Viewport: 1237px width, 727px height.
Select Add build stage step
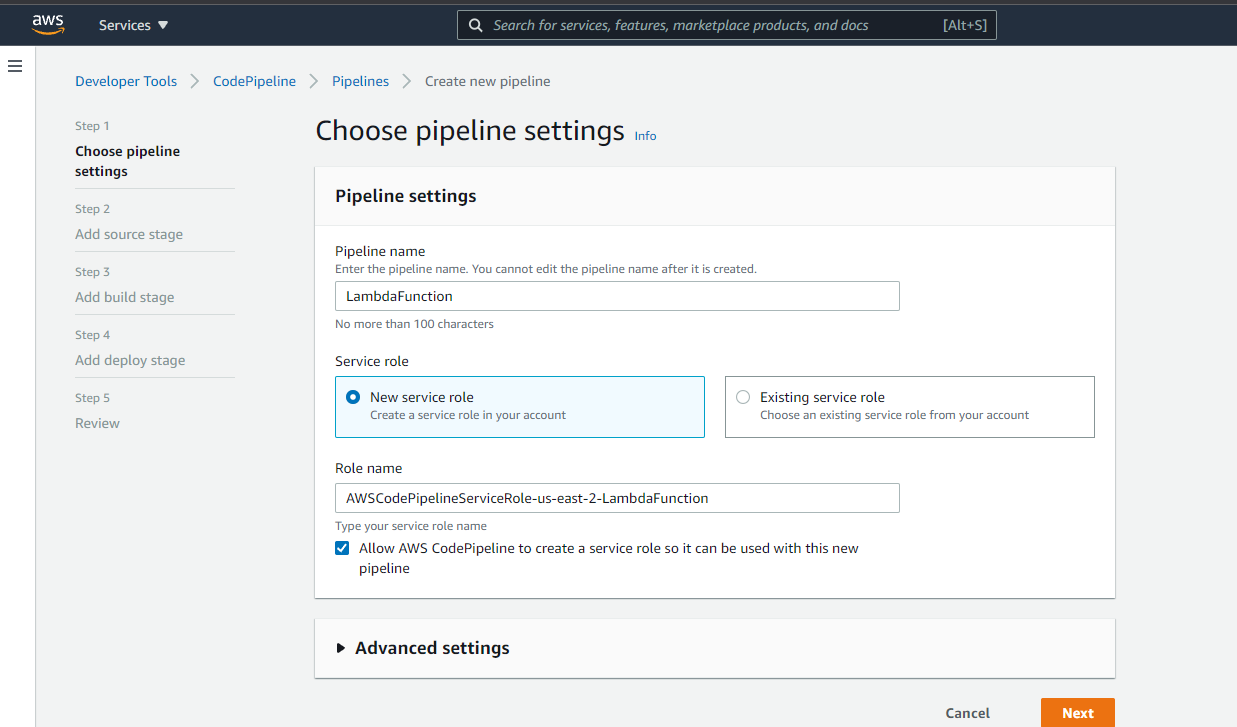tap(124, 297)
